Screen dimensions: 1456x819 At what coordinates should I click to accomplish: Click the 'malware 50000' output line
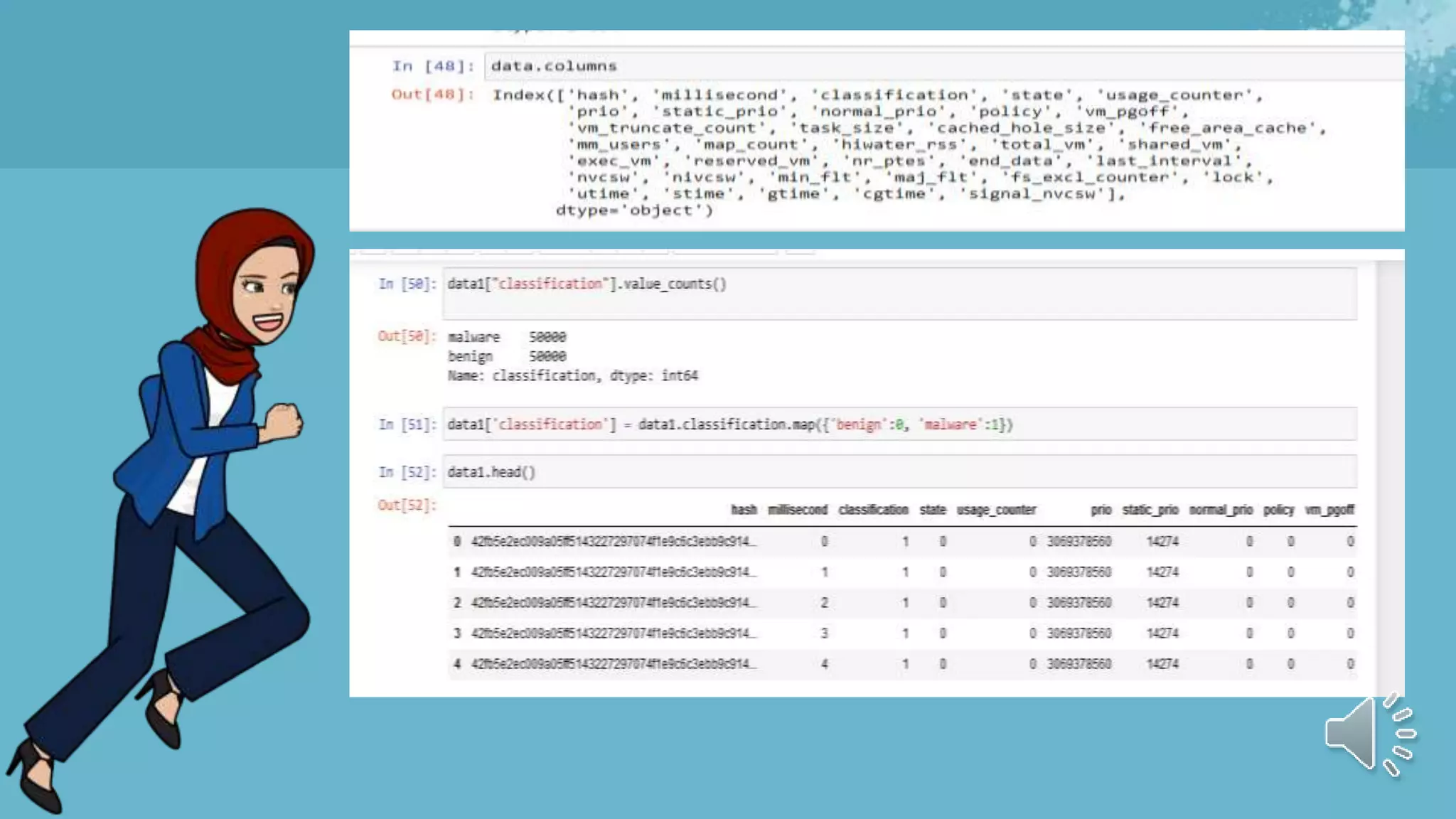point(506,337)
